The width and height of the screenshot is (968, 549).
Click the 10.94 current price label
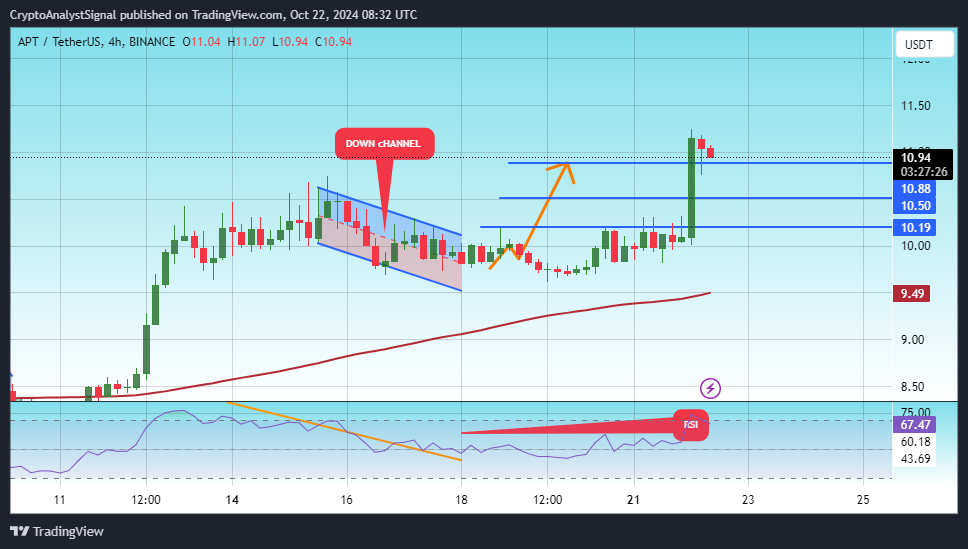coord(916,157)
